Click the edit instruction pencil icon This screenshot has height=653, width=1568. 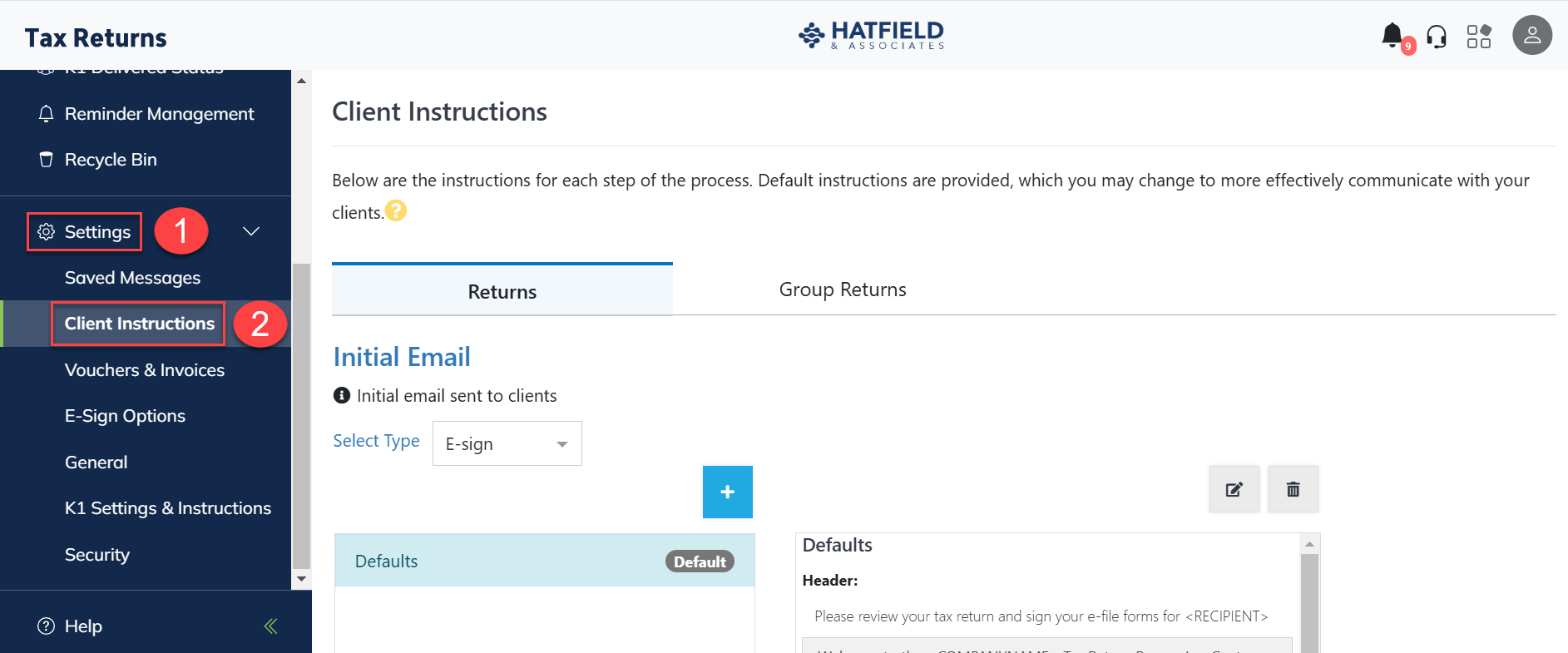(1234, 489)
